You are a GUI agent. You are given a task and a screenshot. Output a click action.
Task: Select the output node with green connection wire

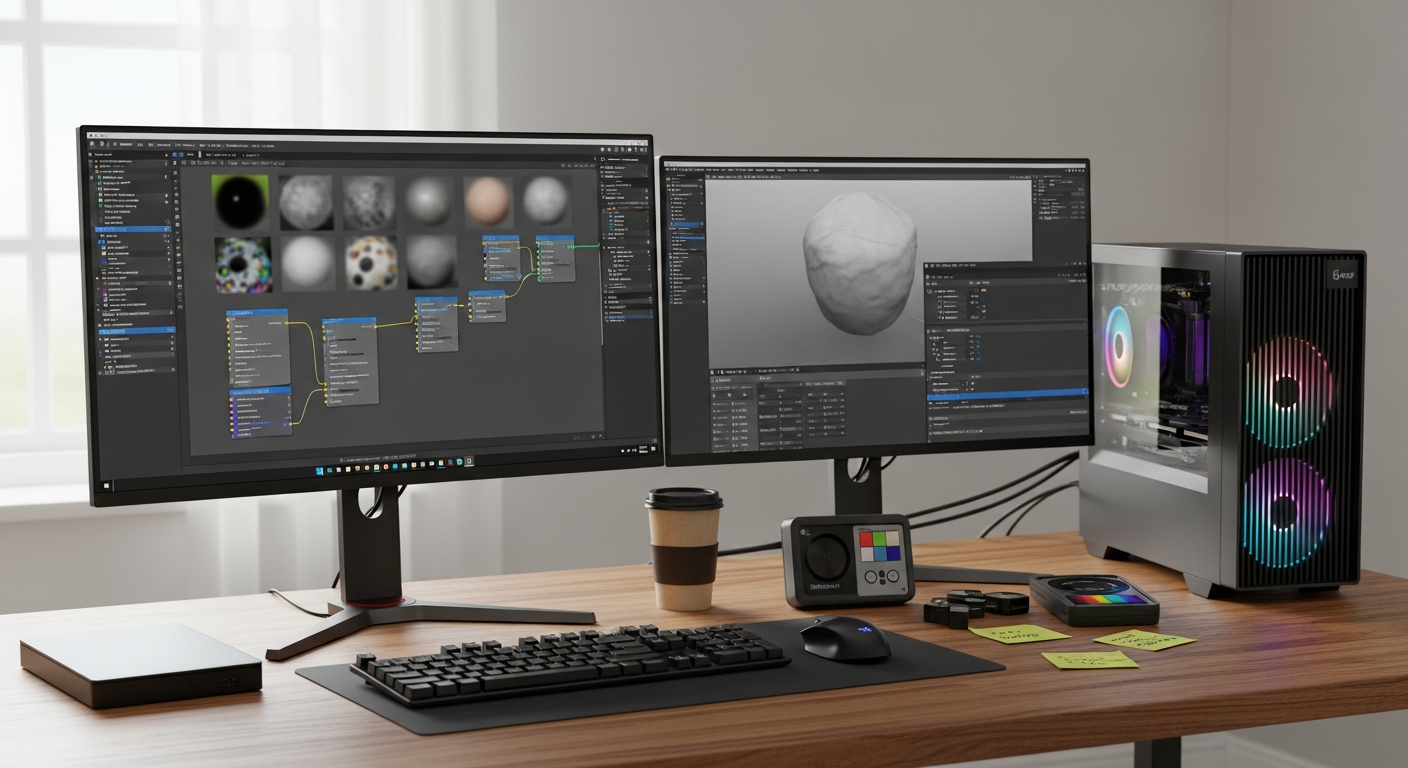[x=555, y=259]
